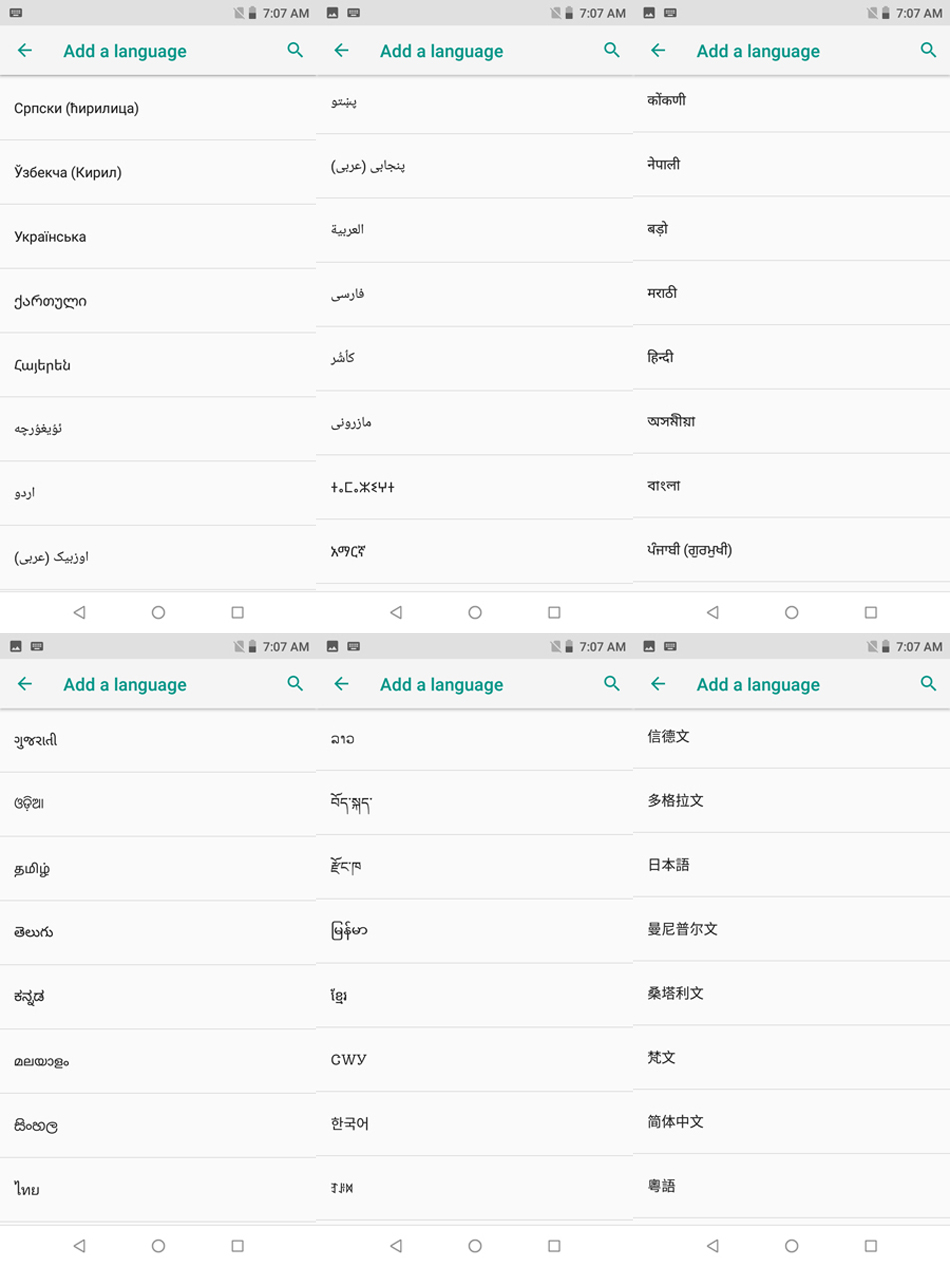Choose தமிழ் language entry
The width and height of the screenshot is (950, 1267).
pyautogui.click(x=158, y=868)
